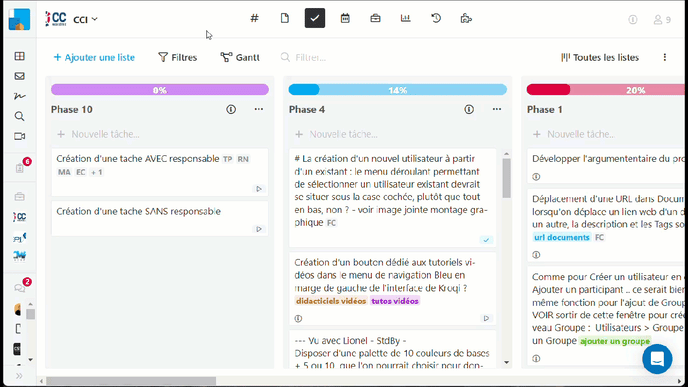Image resolution: width=688 pixels, height=387 pixels.
Task: Open the hashtag channels view
Action: [254, 18]
